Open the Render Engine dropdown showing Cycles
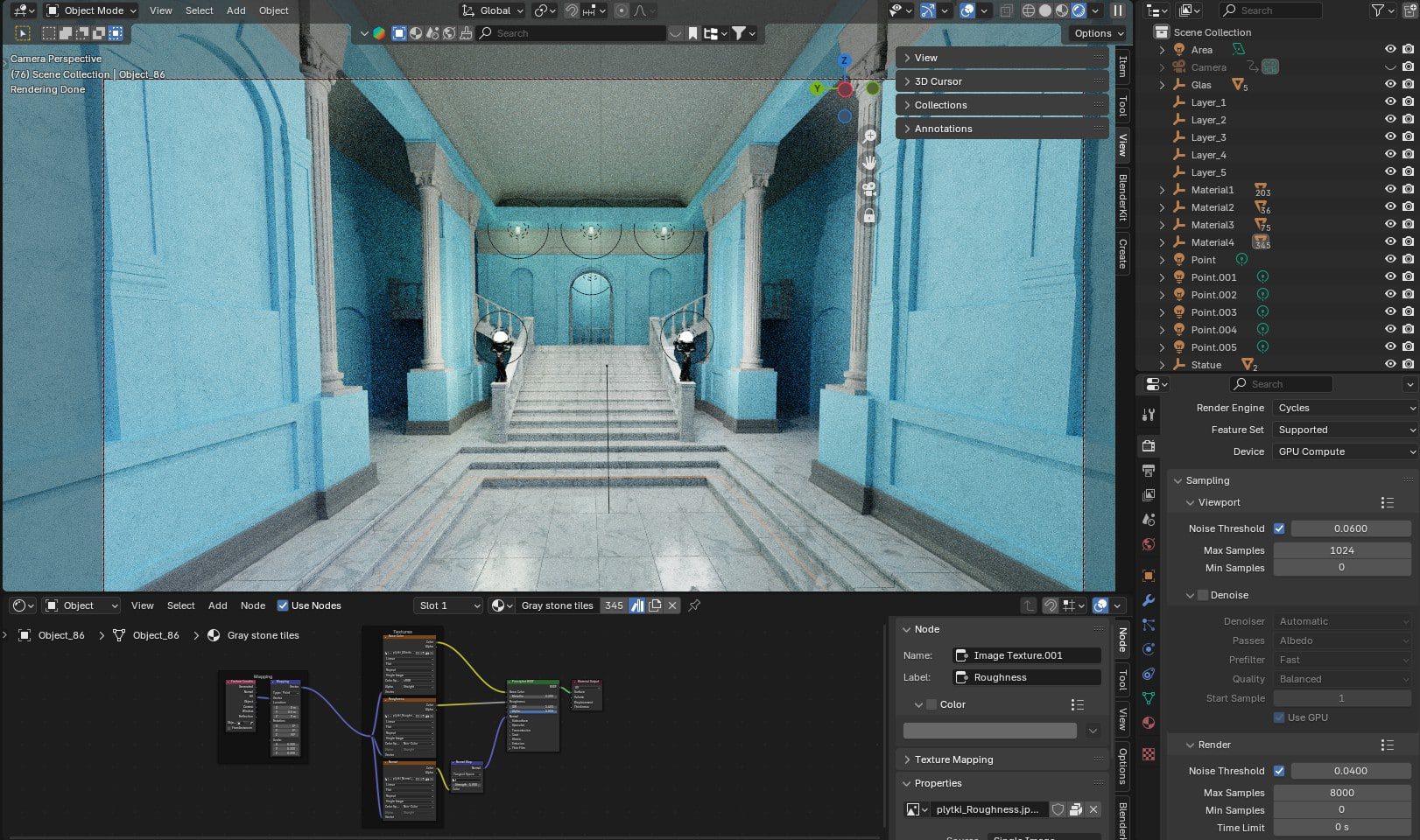The height and width of the screenshot is (840, 1420). (x=1345, y=408)
